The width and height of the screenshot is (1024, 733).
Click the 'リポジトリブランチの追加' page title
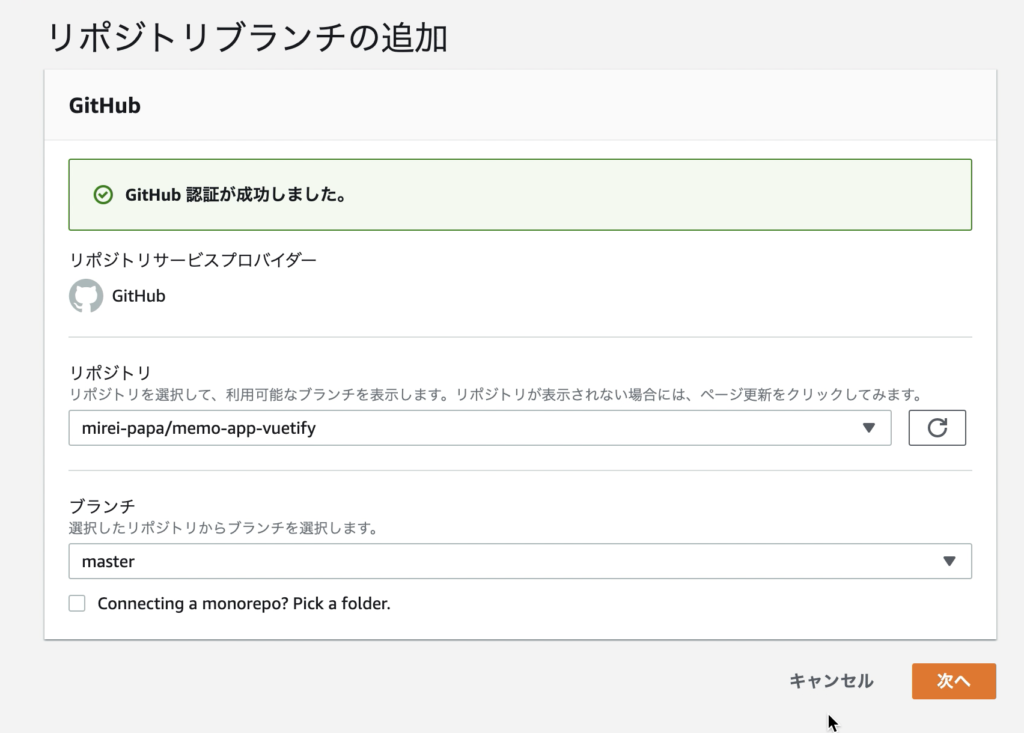248,37
